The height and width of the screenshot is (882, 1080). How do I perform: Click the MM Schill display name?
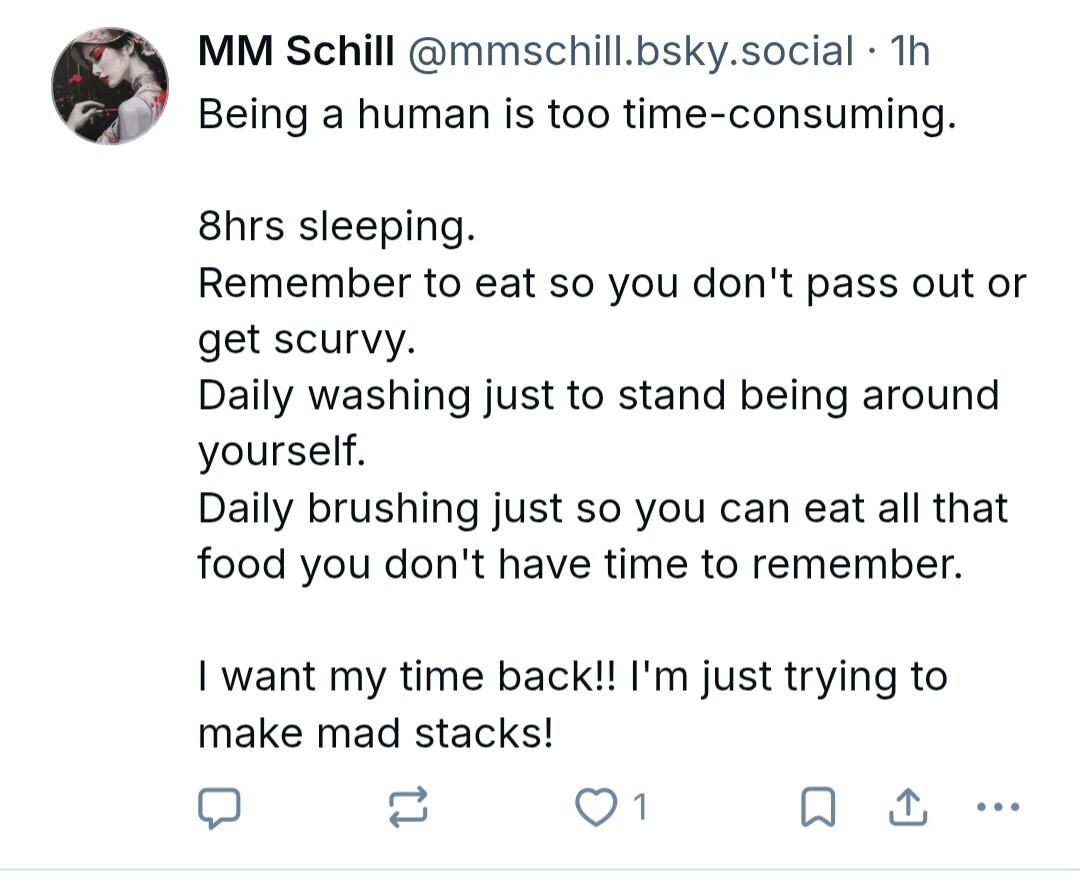[296, 52]
